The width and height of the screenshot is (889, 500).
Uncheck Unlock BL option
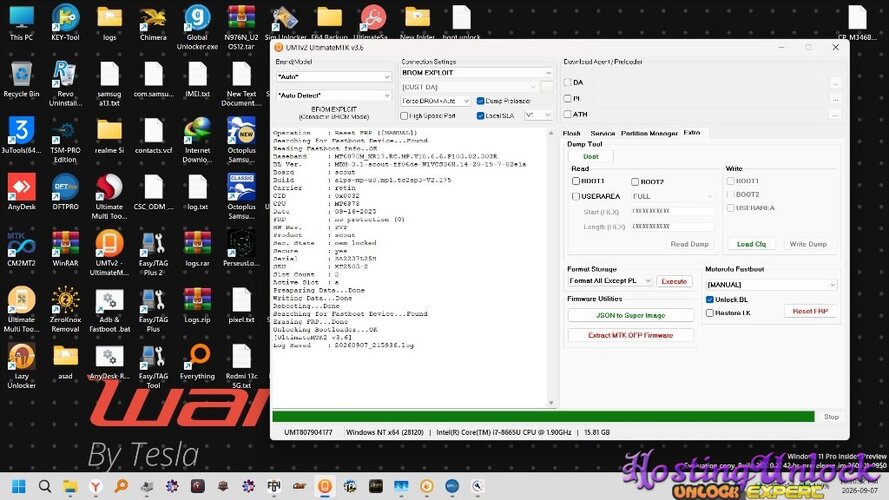click(710, 299)
